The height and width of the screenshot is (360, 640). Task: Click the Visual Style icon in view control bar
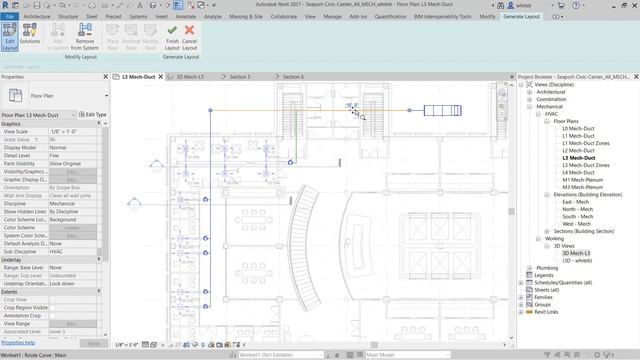point(153,345)
